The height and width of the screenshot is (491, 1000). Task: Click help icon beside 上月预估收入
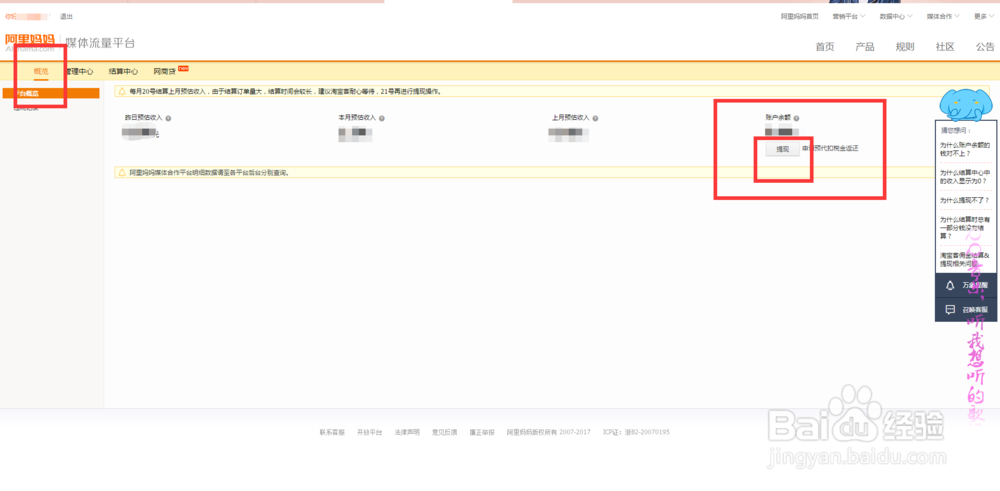tap(594, 118)
